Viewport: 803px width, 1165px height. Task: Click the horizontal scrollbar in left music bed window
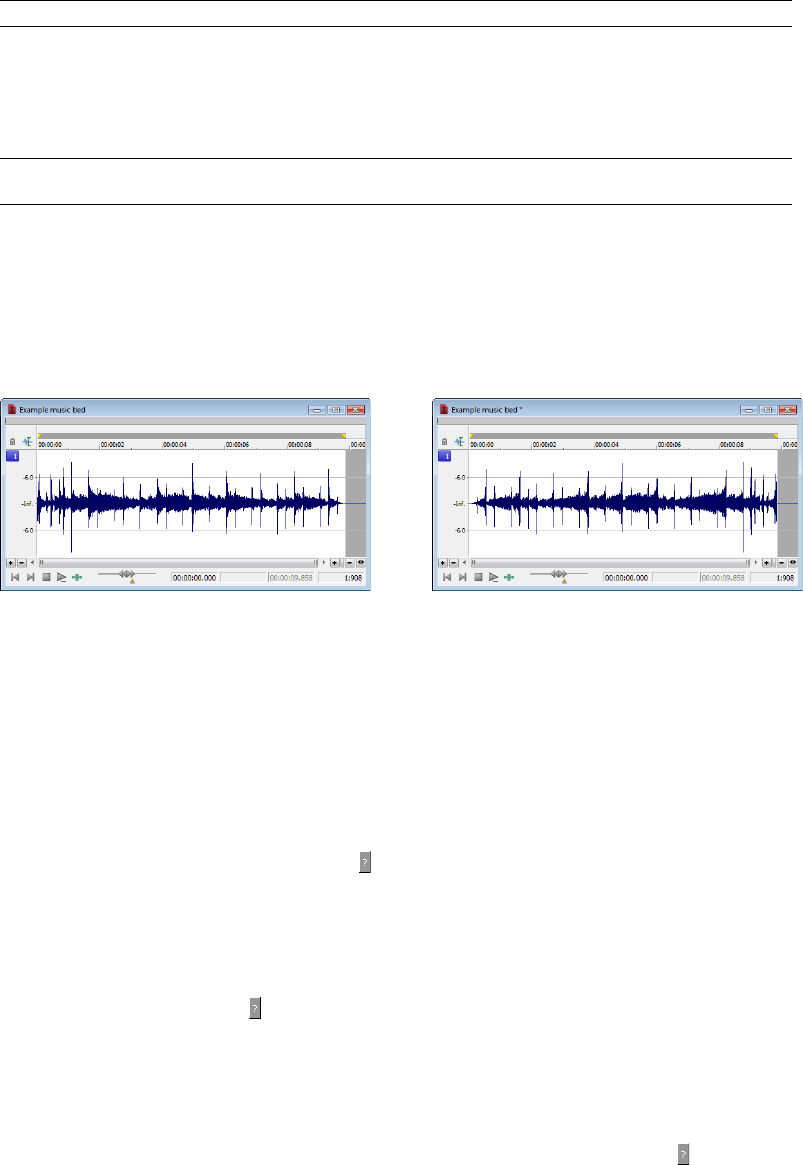(178, 563)
